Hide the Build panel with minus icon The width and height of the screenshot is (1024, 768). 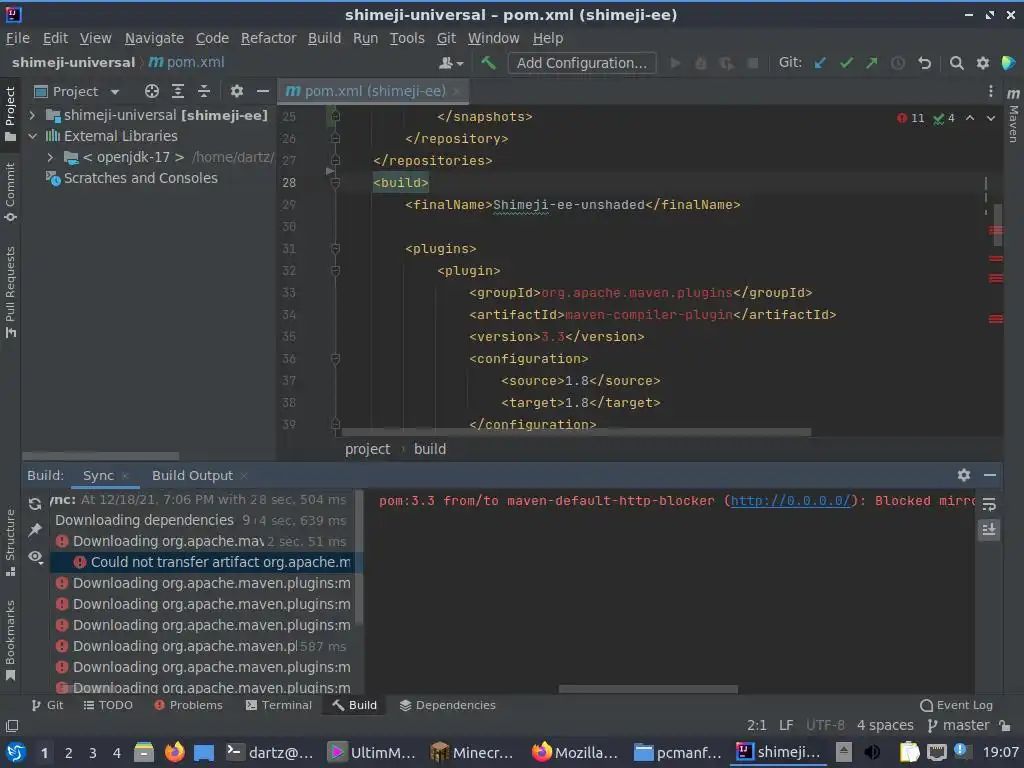click(990, 475)
